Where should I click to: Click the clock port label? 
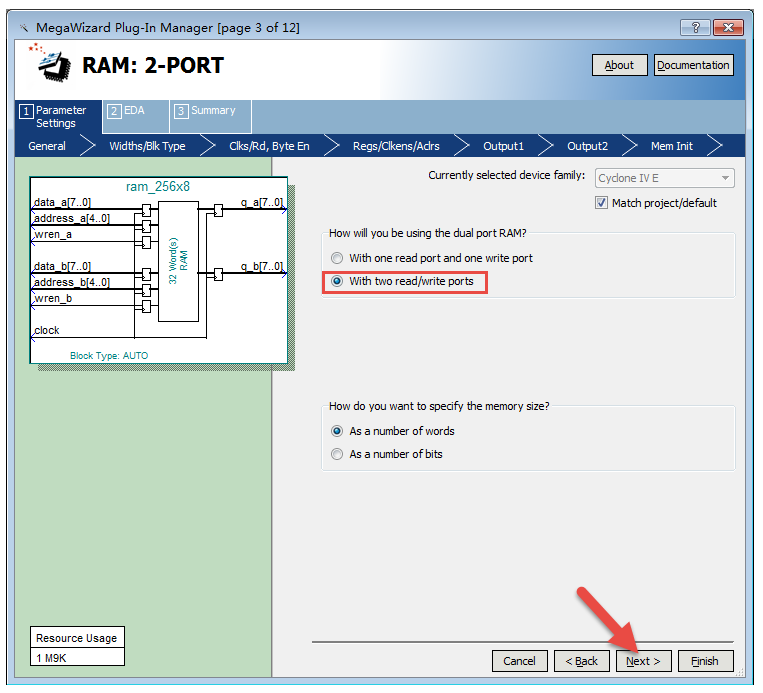click(x=47, y=330)
